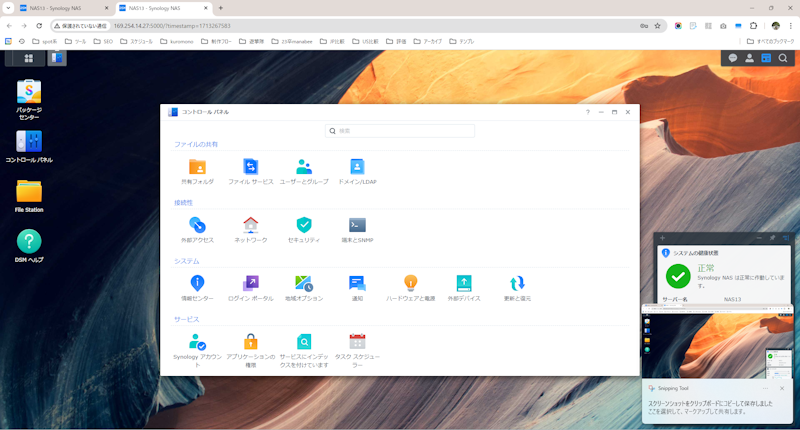Click the address bar URL
This screenshot has width=800, height=430.
pyautogui.click(x=172, y=26)
